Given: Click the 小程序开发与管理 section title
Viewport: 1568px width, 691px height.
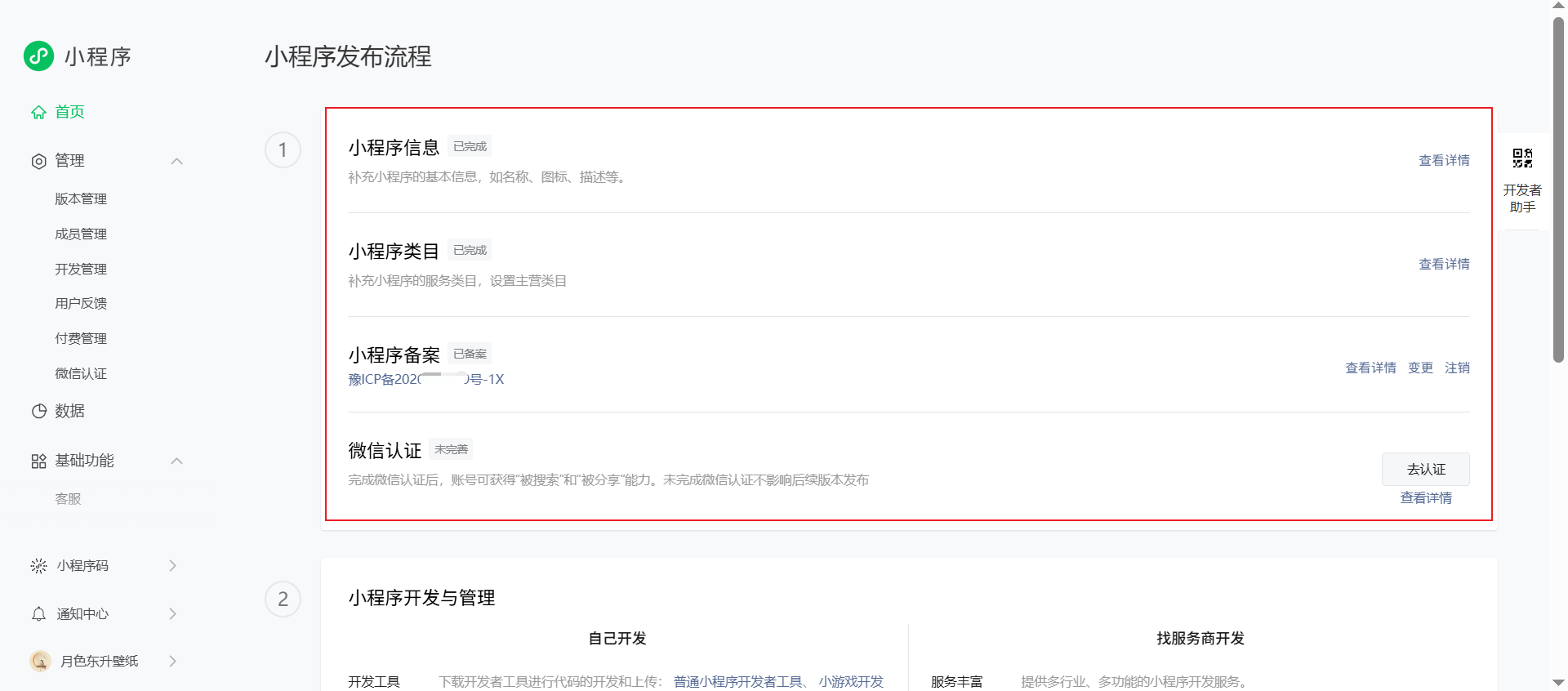Looking at the screenshot, I should click(421, 599).
